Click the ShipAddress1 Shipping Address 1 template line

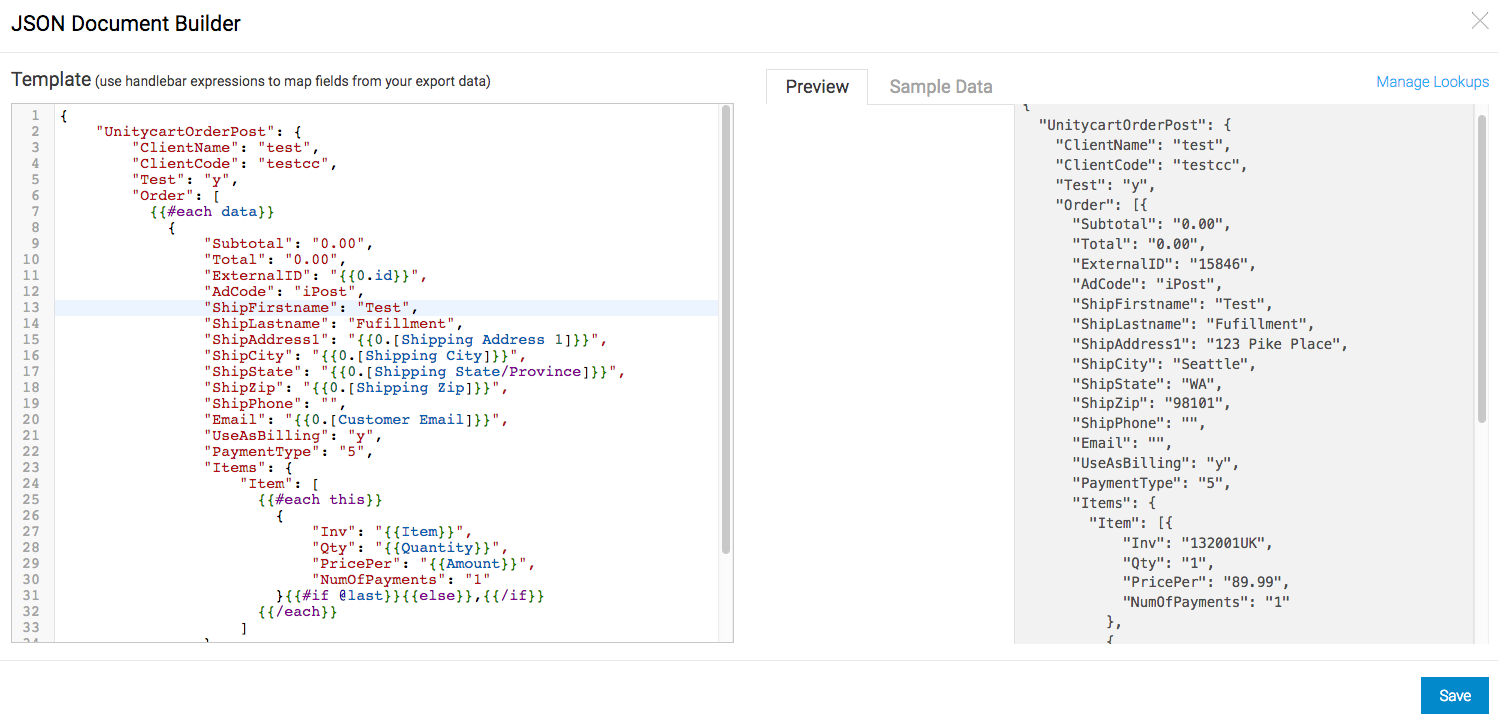pos(405,340)
